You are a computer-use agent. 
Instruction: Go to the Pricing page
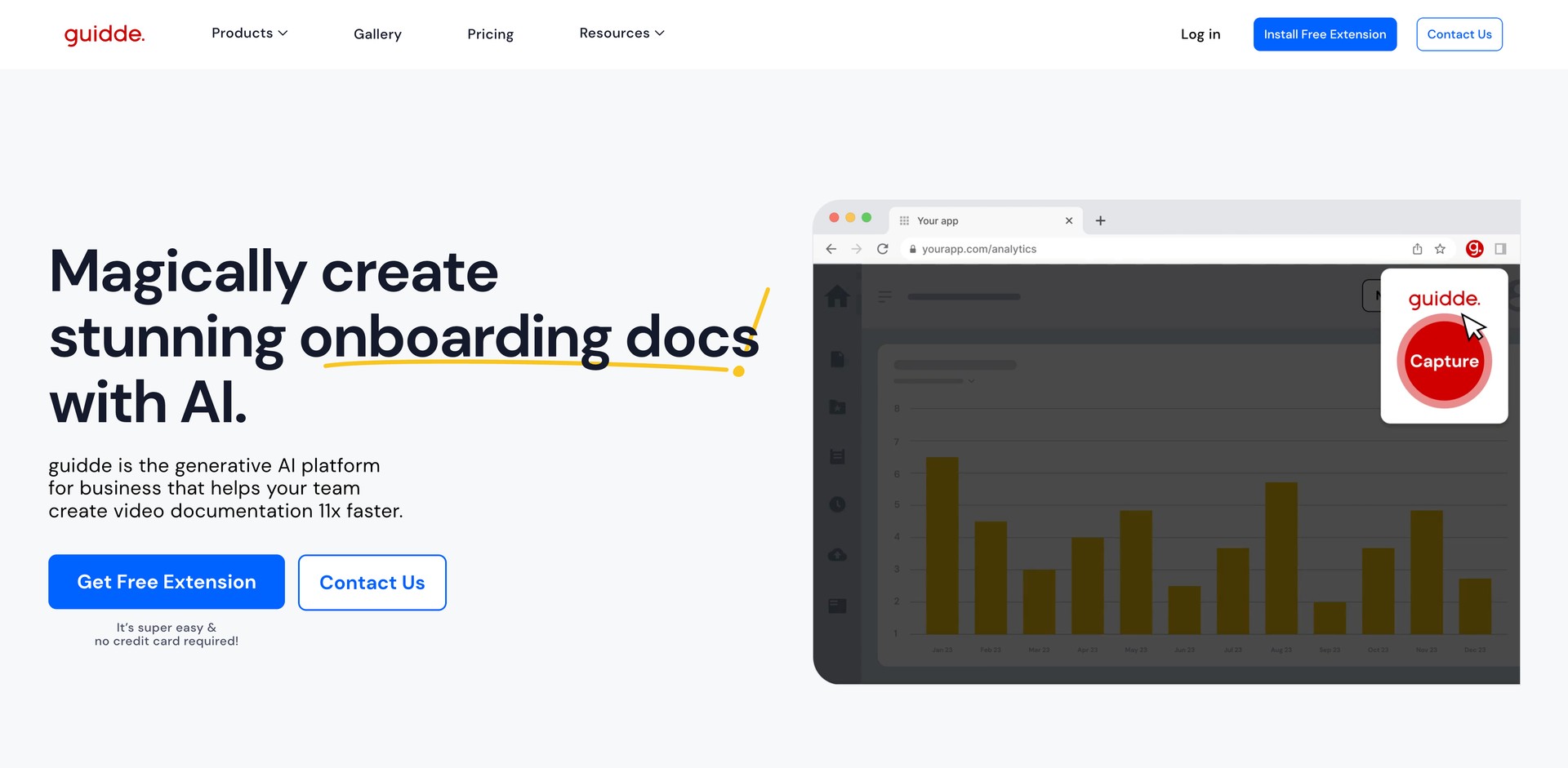pos(490,34)
